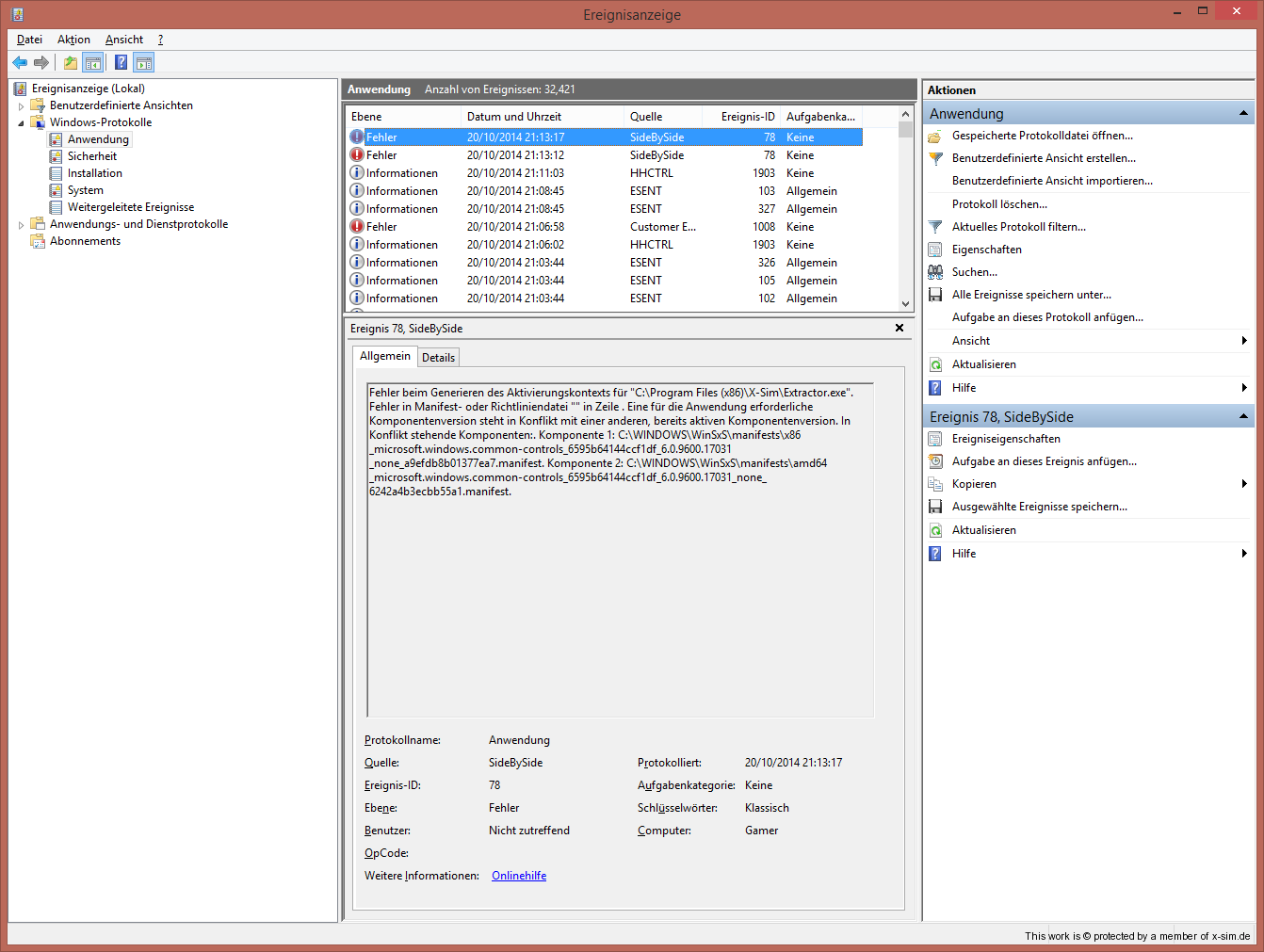Click the red error icon of Customer E... event
Viewport: 1264px width, 952px height.
357,227
